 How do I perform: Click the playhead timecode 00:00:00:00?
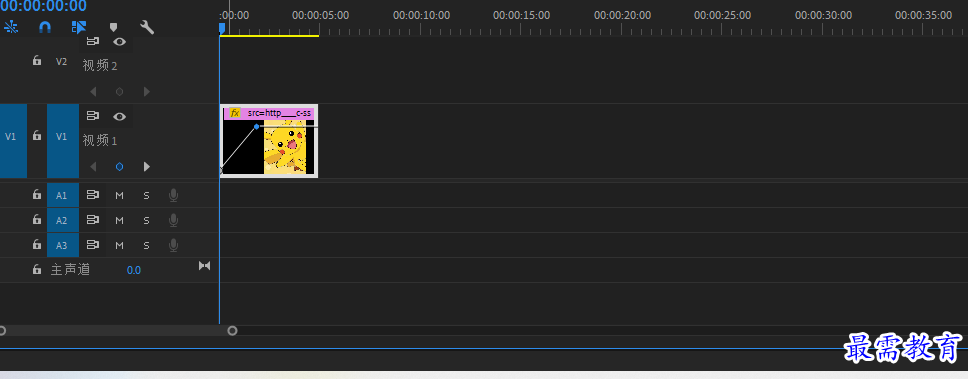43,6
